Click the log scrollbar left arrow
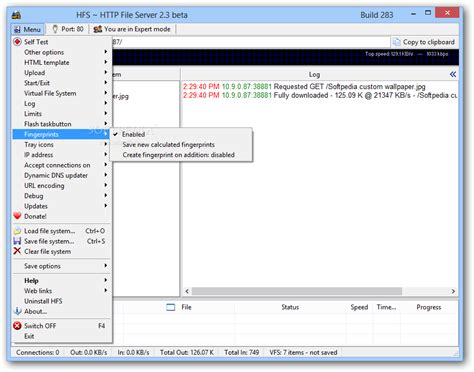Viewport: 474px width, 372px height. coord(187,291)
